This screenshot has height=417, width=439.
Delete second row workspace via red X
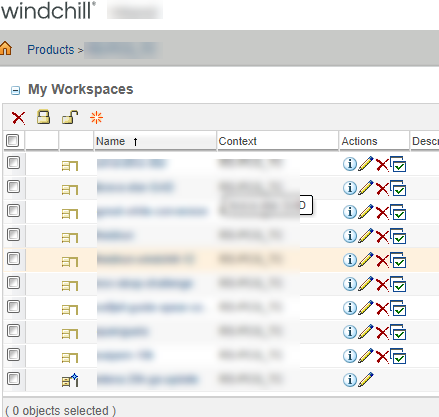pyautogui.click(x=382, y=189)
